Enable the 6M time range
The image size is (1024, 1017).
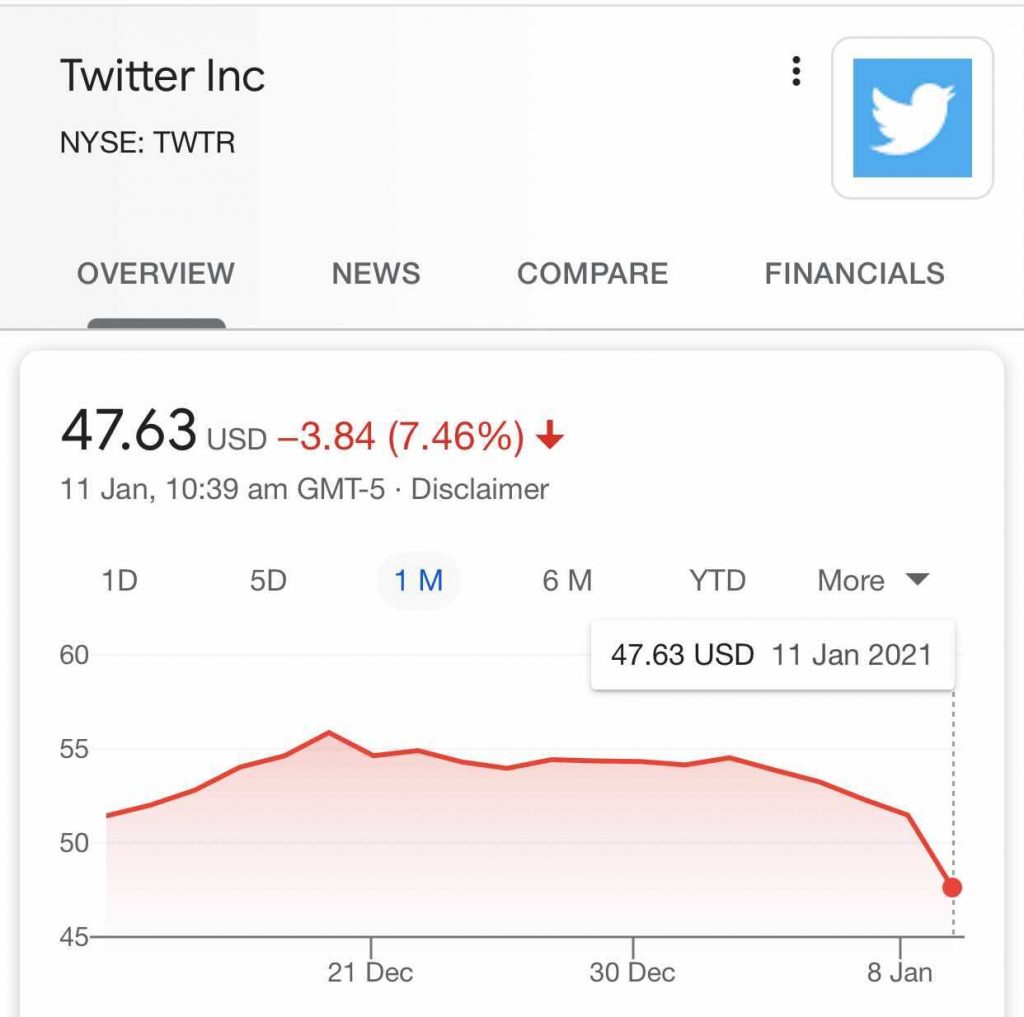(565, 580)
